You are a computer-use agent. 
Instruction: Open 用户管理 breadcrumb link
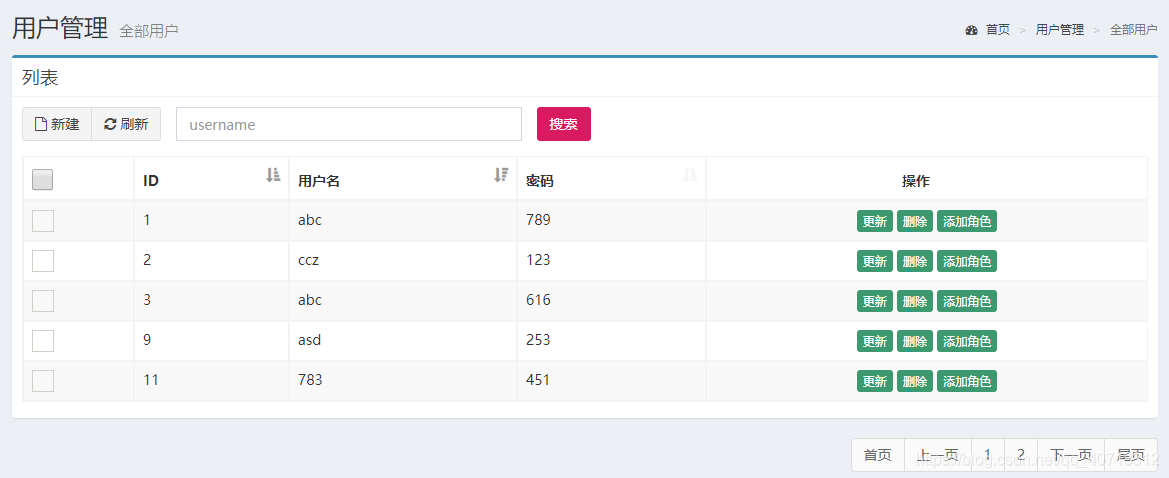1059,31
